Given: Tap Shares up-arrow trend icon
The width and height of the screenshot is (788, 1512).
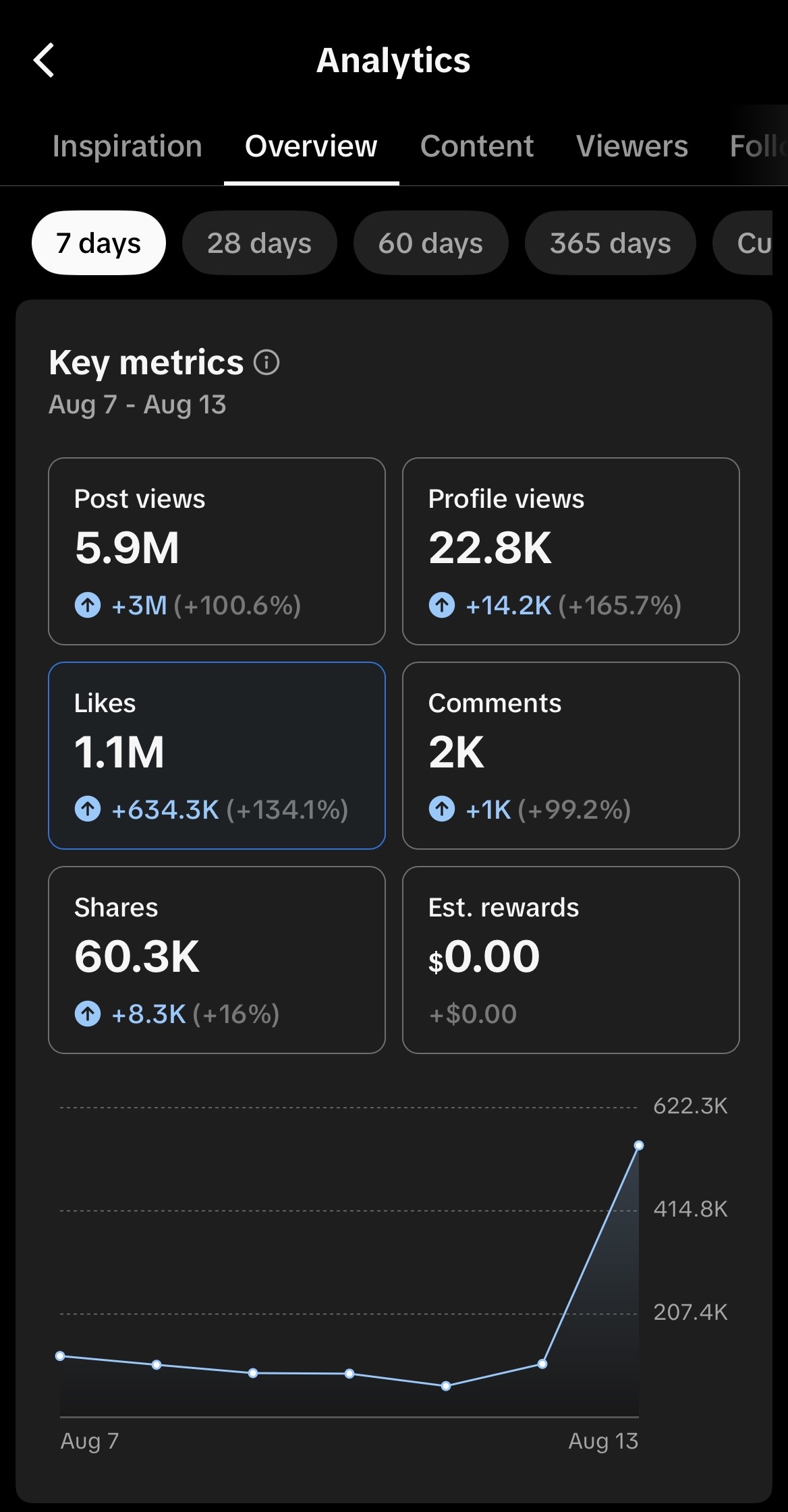Looking at the screenshot, I should tap(88, 1013).
